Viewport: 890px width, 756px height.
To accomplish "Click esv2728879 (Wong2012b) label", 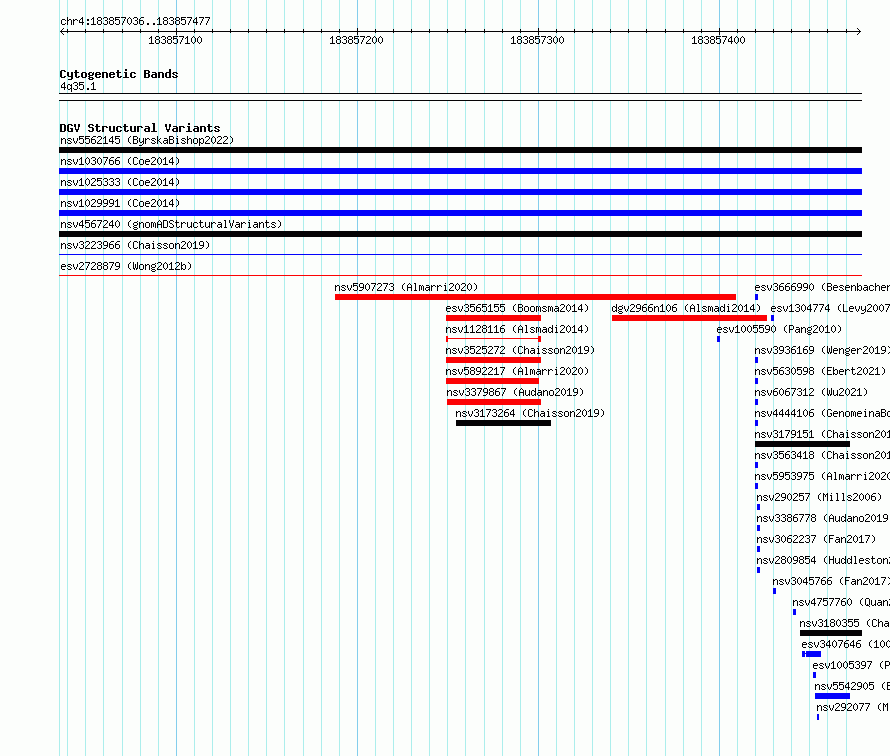I will (126, 266).
